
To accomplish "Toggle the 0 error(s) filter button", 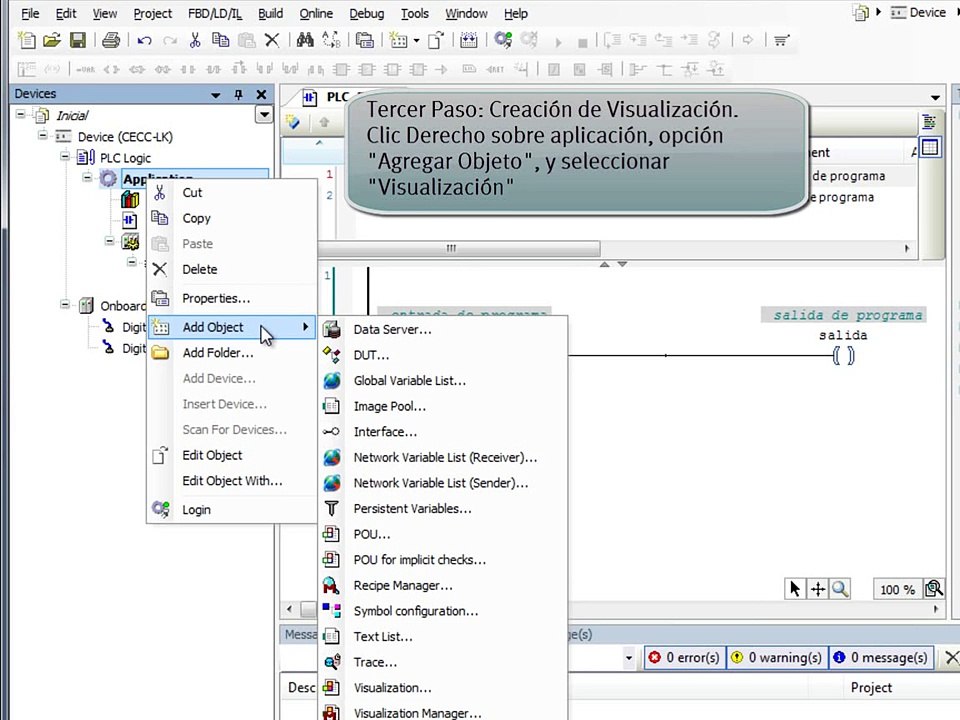I will (684, 658).
